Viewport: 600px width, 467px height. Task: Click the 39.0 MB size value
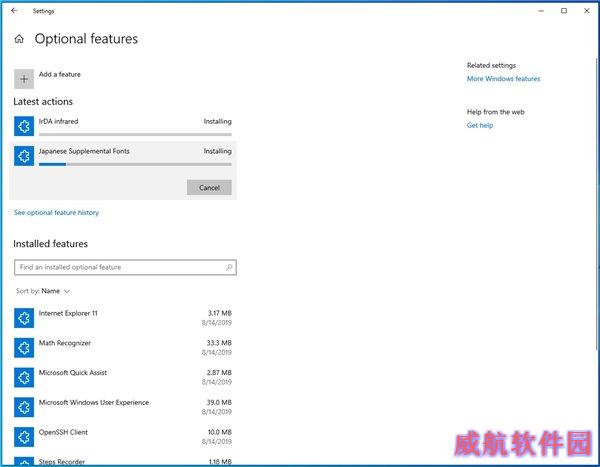point(219,402)
